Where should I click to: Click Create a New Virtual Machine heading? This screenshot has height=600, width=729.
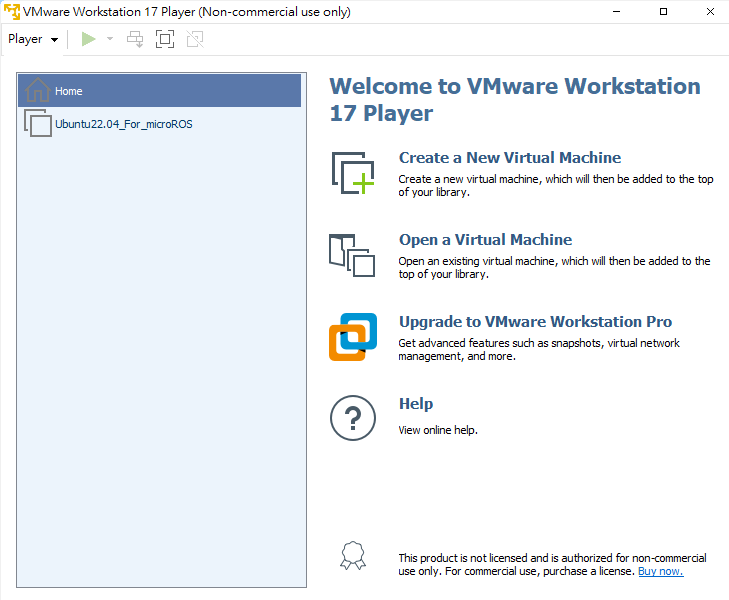(x=510, y=158)
